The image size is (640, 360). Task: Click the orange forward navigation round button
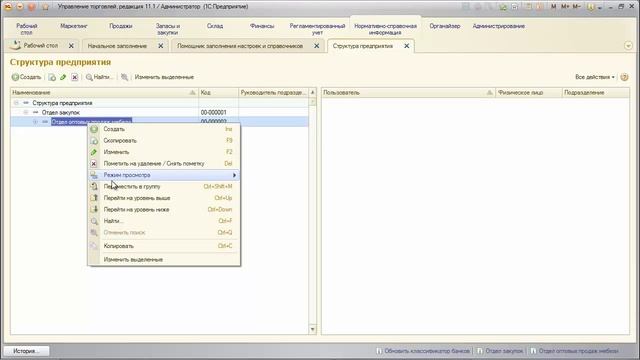pyautogui.click(x=32, y=7)
